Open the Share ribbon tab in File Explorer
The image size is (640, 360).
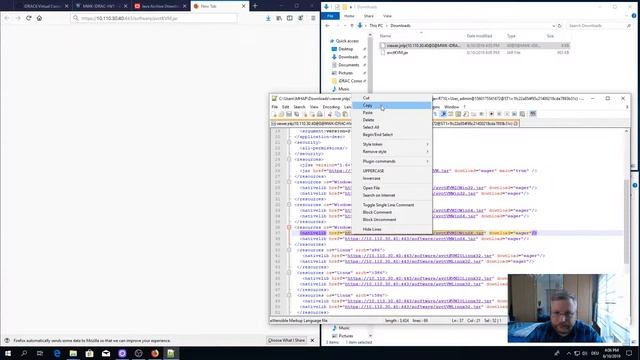click(x=369, y=16)
